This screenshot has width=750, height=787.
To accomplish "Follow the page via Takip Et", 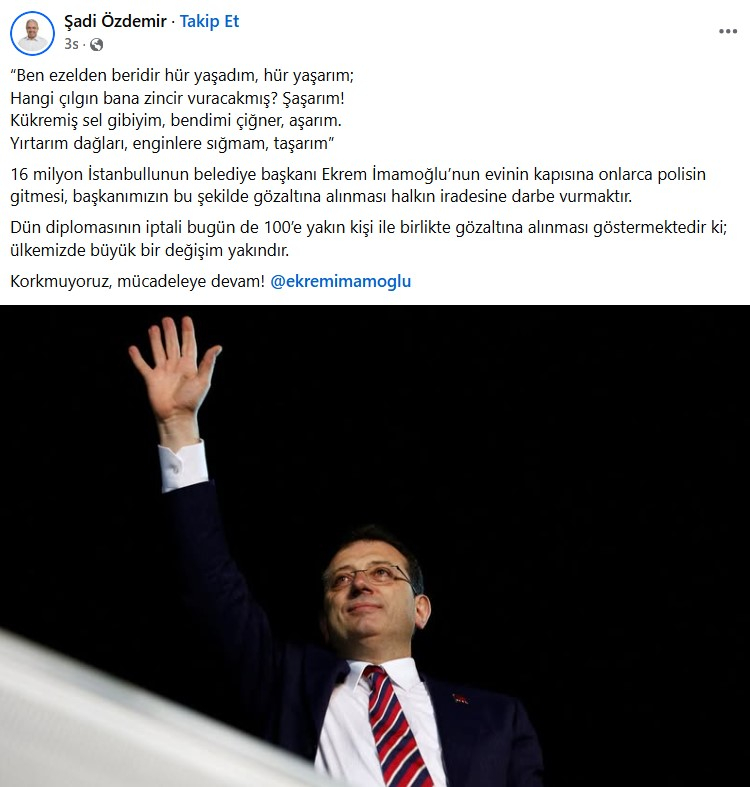I will pyautogui.click(x=209, y=22).
